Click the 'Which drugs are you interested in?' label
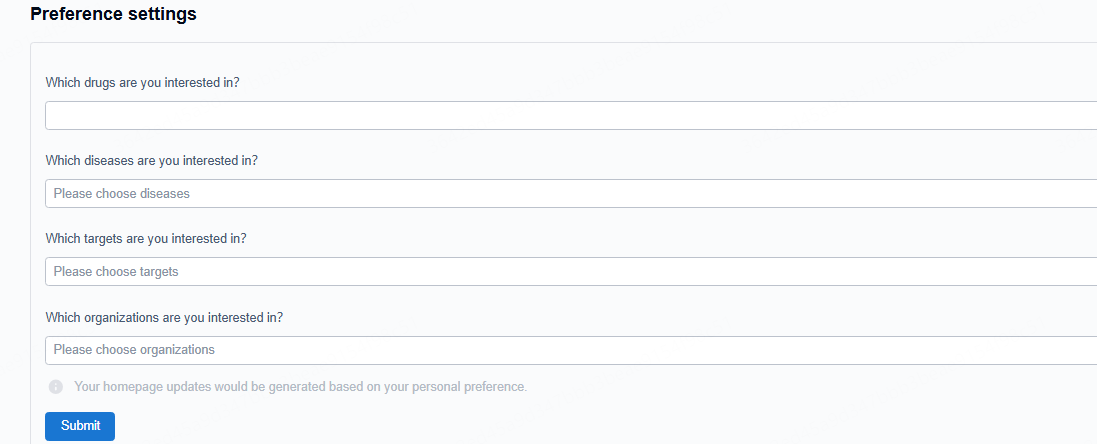Viewport: 1097px width, 444px height. [x=142, y=83]
